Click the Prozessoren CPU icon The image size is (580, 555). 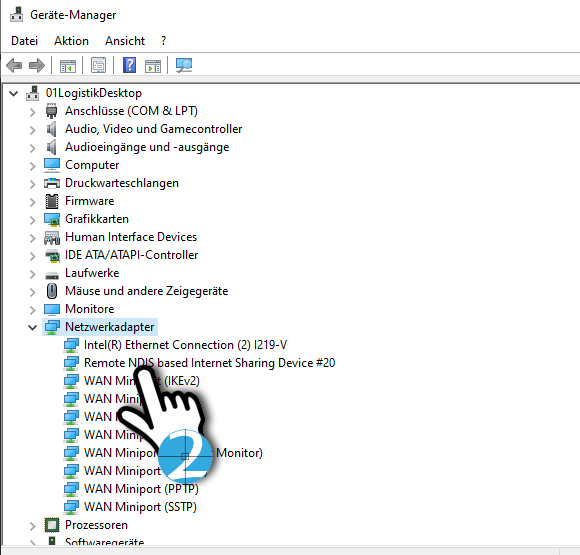point(52,525)
